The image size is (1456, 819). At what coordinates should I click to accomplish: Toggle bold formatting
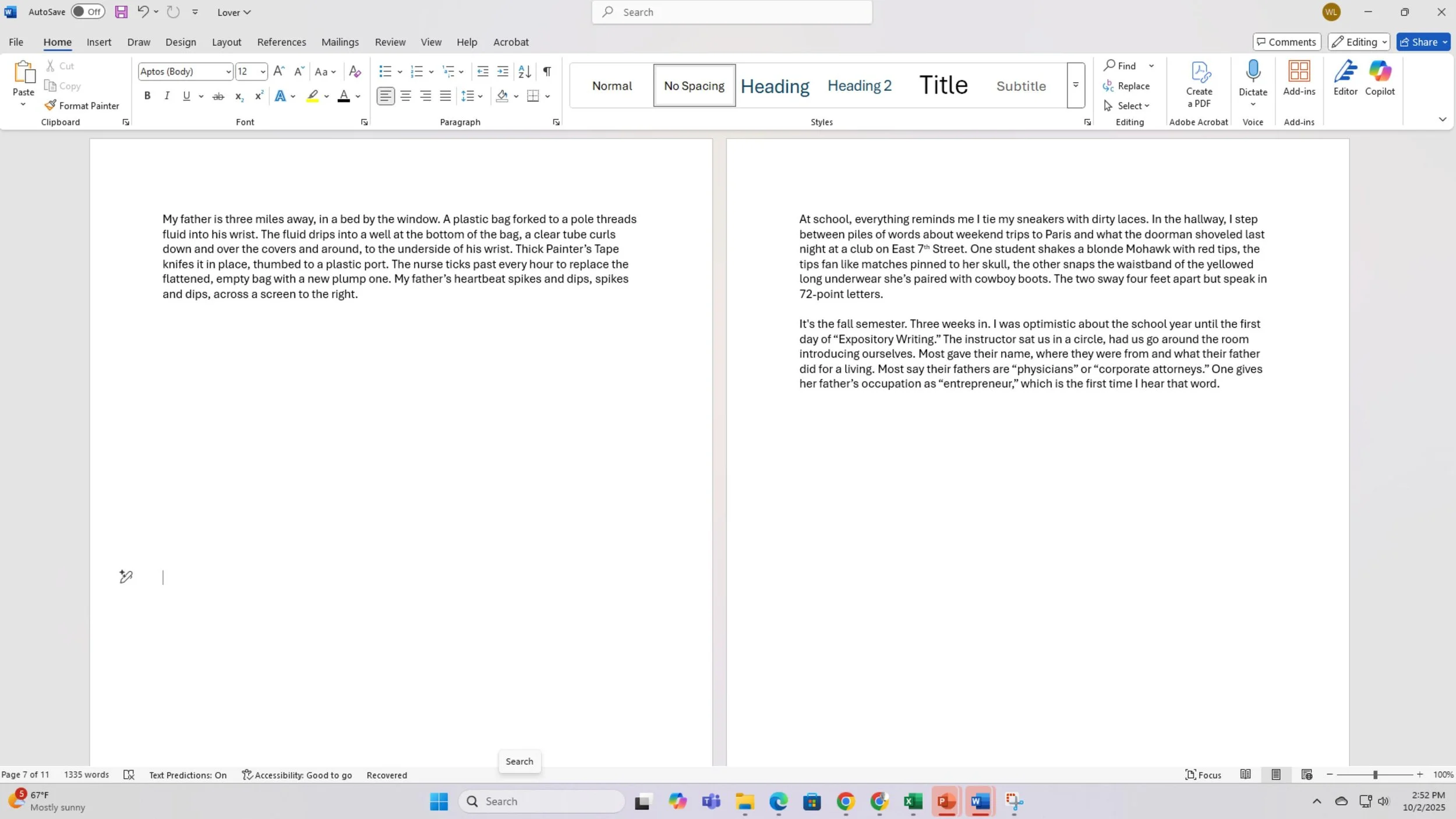click(x=147, y=96)
